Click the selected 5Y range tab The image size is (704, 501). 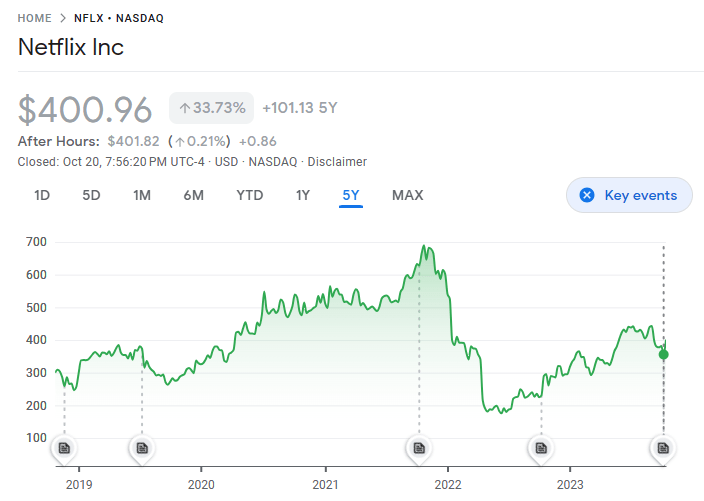350,195
